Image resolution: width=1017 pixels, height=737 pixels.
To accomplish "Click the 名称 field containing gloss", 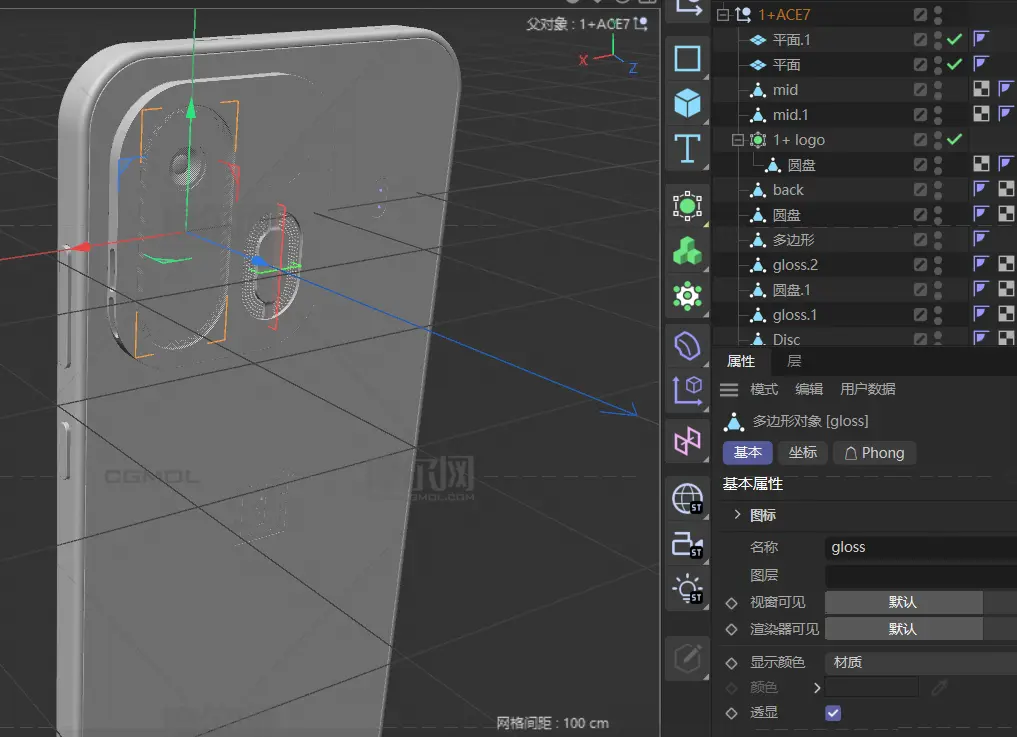I will click(x=920, y=548).
